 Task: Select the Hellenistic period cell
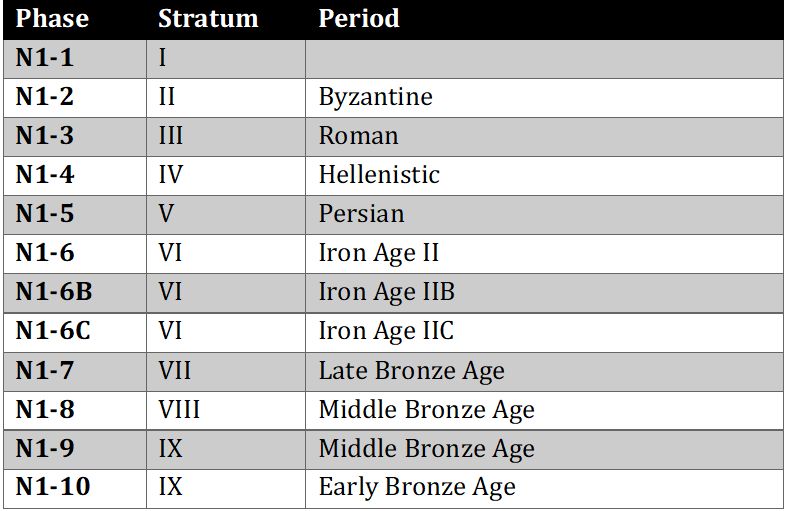[x=379, y=175]
